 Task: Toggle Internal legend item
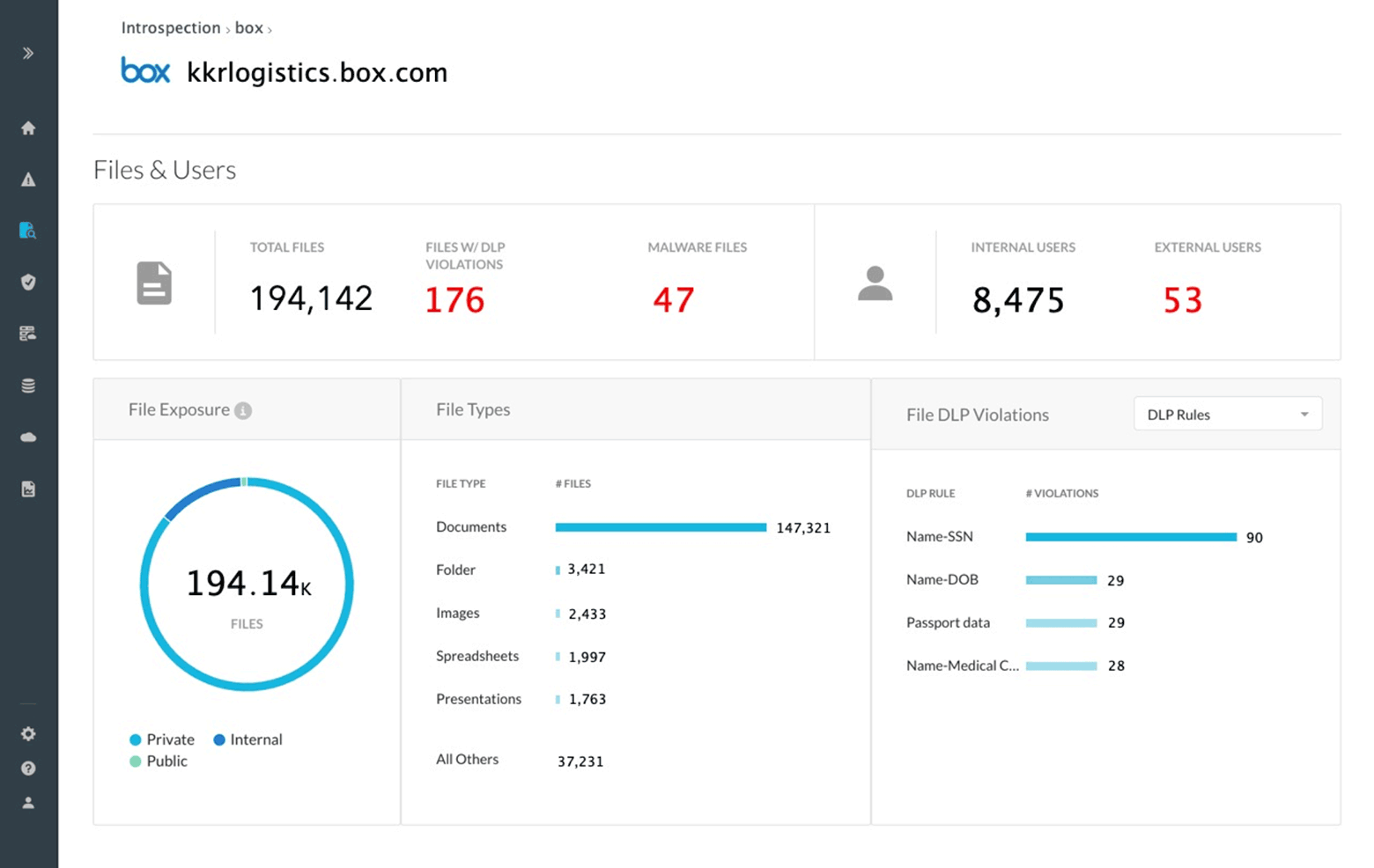coord(247,739)
